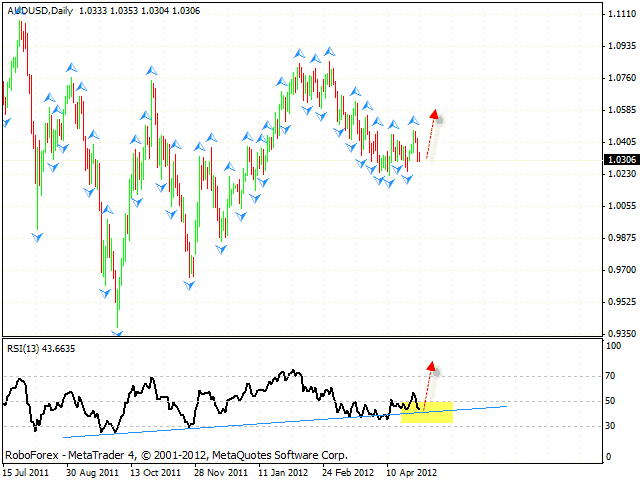
Task: Click the 30 Aug 2011 date label
Action: 91,470
